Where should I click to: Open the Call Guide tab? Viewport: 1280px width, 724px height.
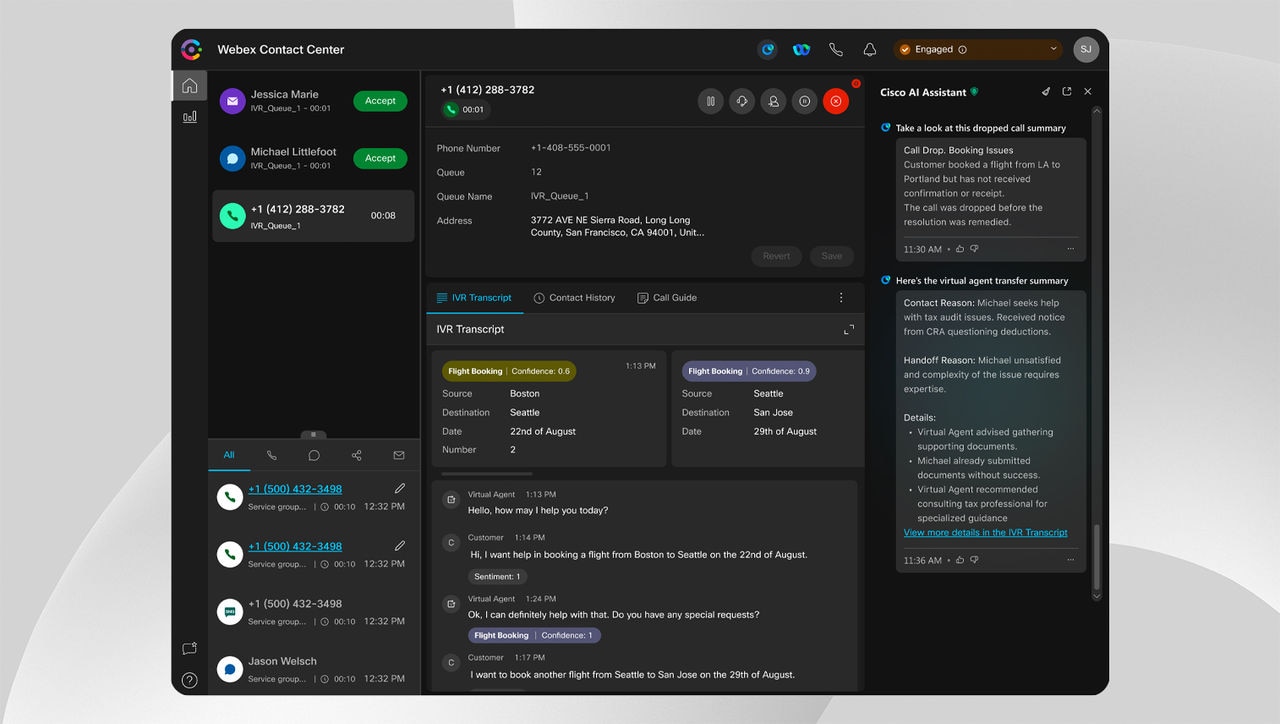pos(666,297)
